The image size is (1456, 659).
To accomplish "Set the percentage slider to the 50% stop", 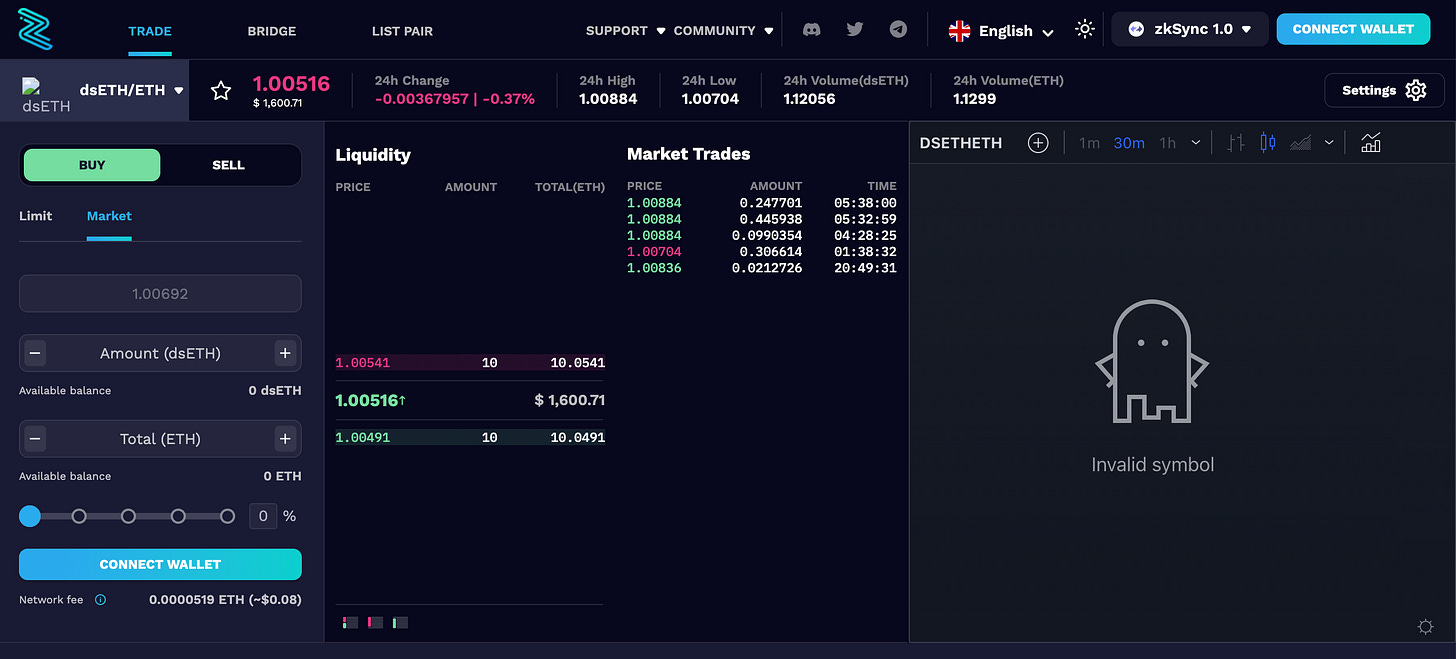I will pos(128,516).
